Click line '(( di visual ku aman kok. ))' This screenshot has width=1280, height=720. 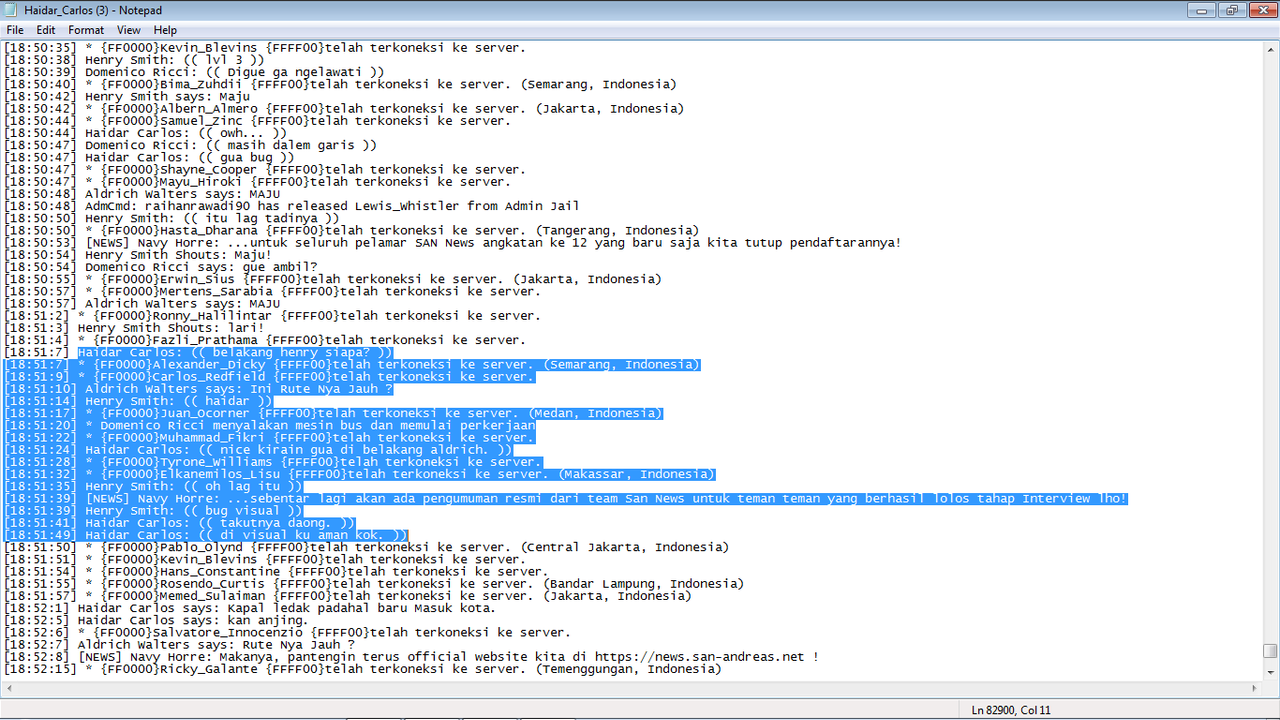click(x=206, y=535)
